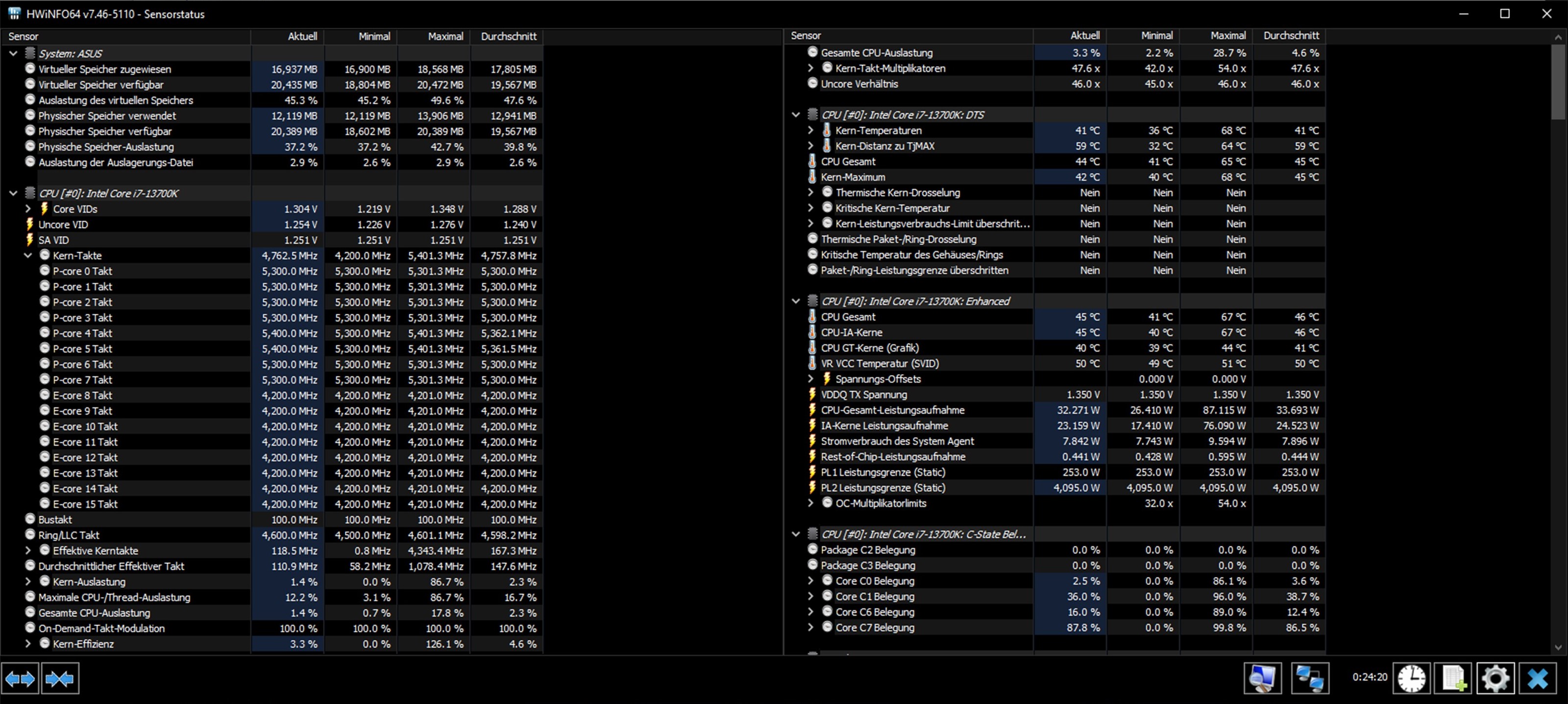Select IA-Kerne Leistungsaufnahme row

pos(1055,425)
